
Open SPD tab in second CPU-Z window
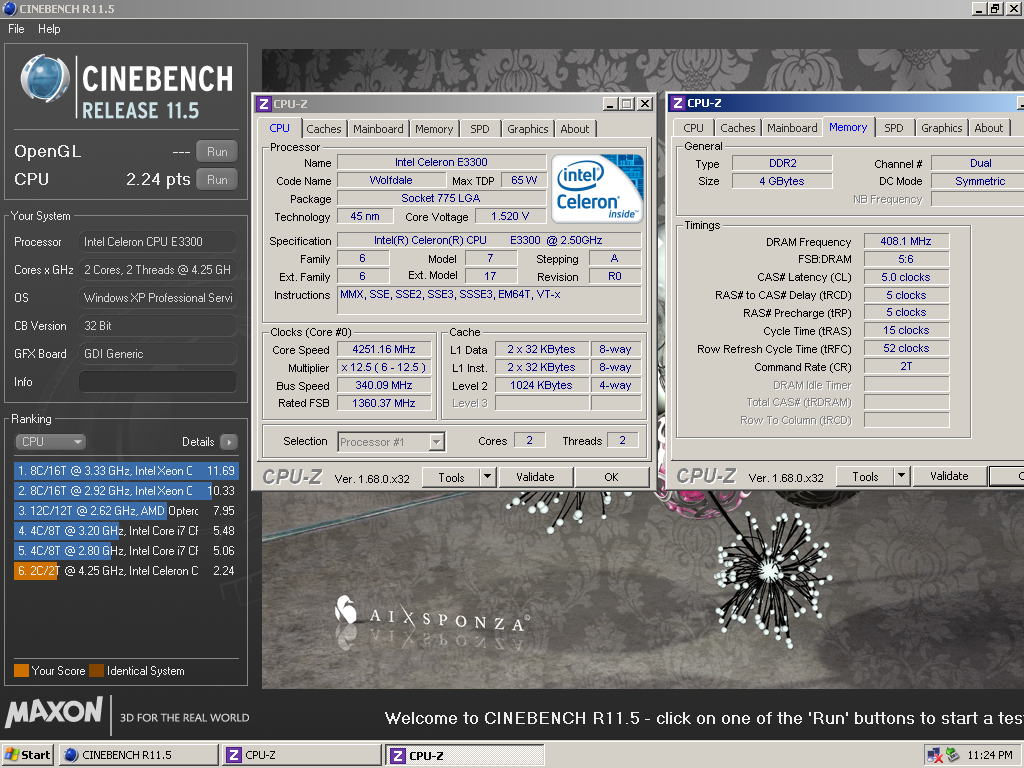point(894,128)
